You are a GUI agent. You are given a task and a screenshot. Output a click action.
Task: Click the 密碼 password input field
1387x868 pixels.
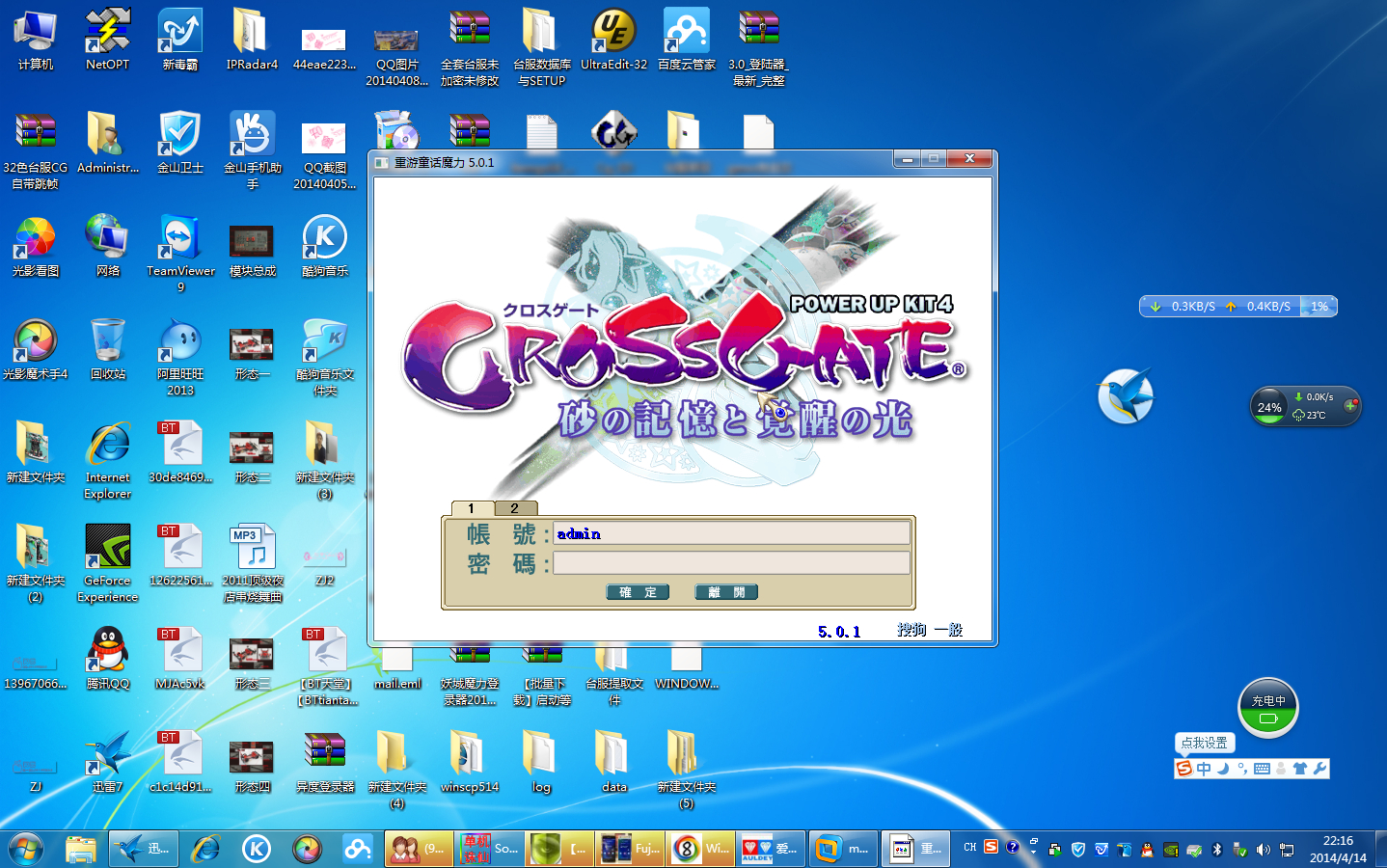[x=731, y=563]
